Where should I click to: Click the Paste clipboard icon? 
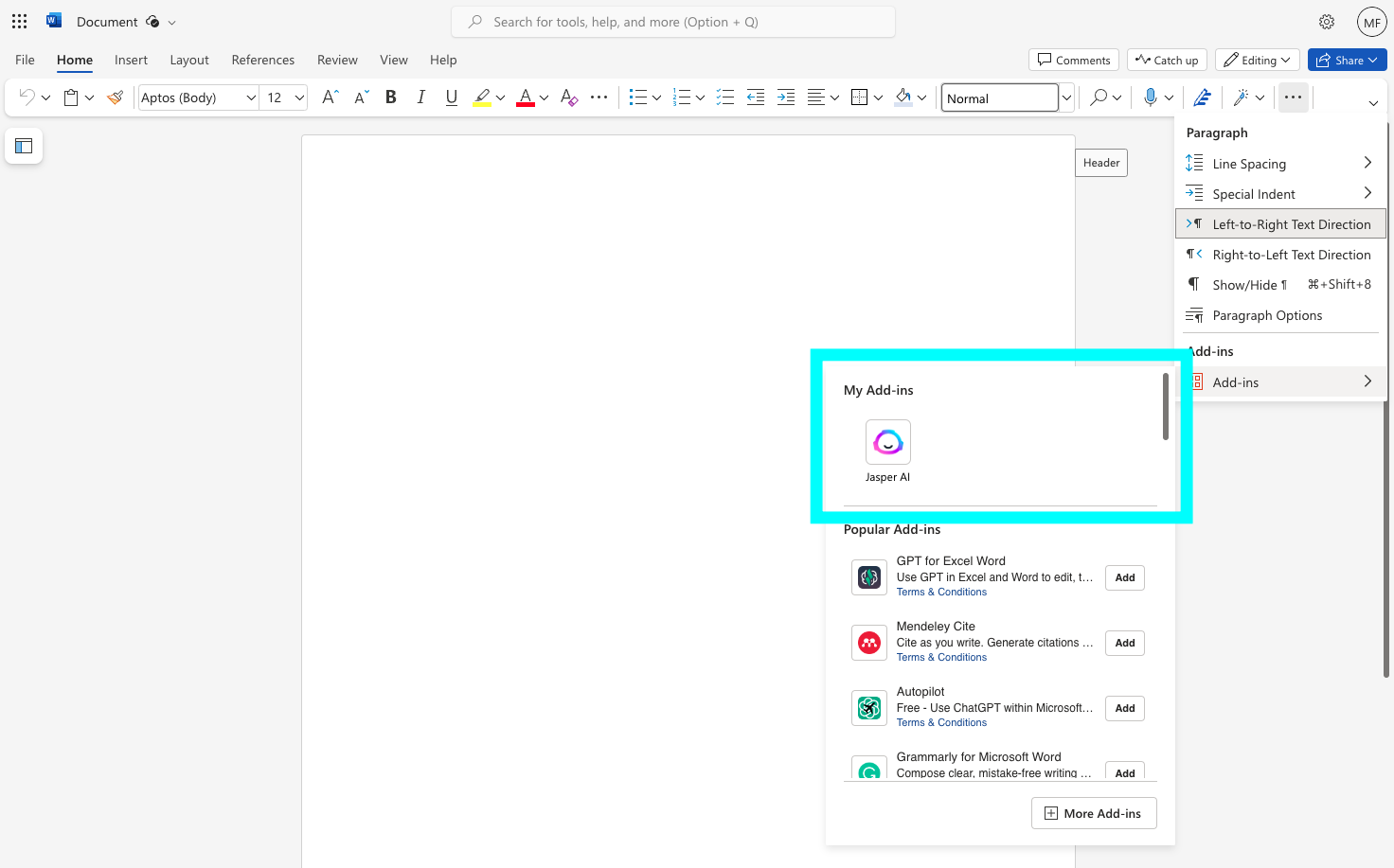(70, 97)
